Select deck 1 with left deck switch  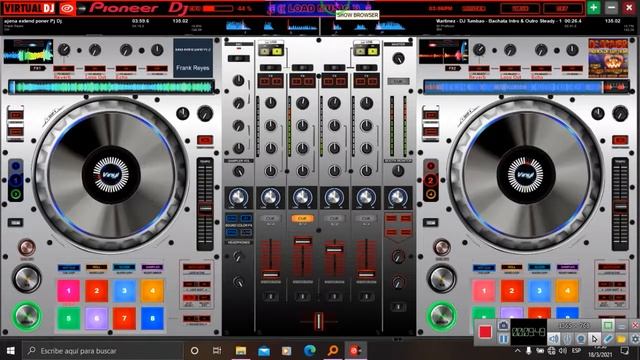(16, 180)
